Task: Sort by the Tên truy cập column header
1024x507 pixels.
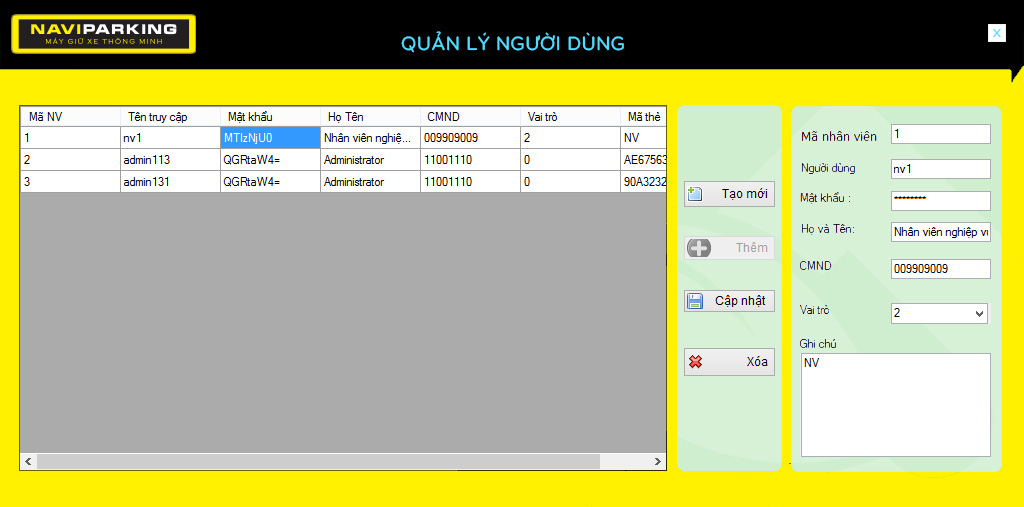Action: (170, 117)
